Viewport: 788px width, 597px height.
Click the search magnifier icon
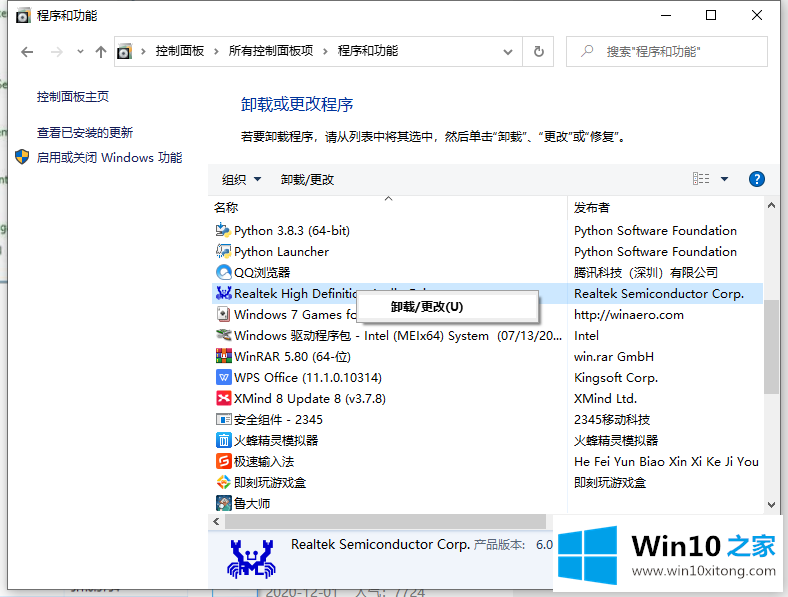point(587,51)
